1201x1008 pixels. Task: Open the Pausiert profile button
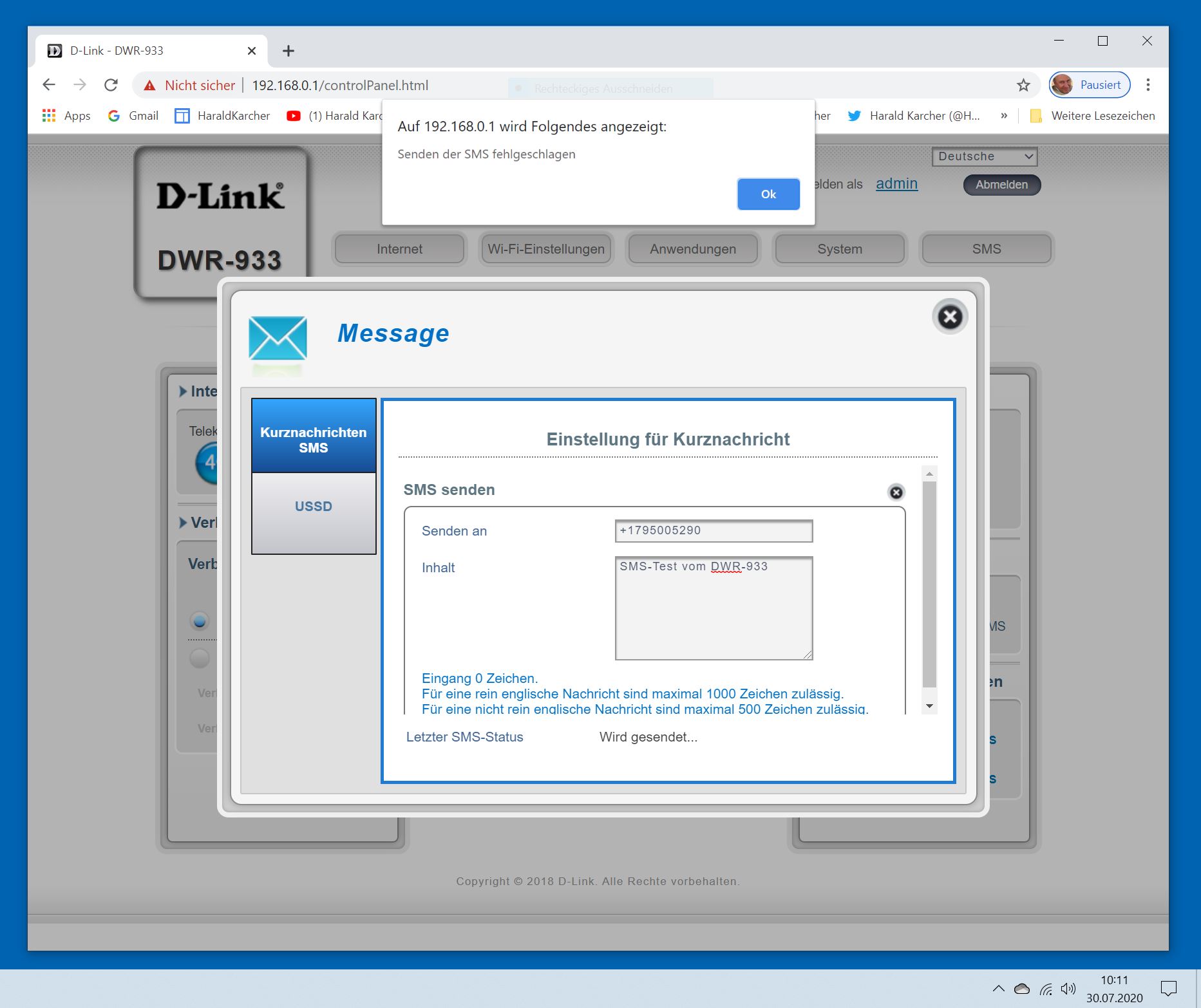(1090, 85)
